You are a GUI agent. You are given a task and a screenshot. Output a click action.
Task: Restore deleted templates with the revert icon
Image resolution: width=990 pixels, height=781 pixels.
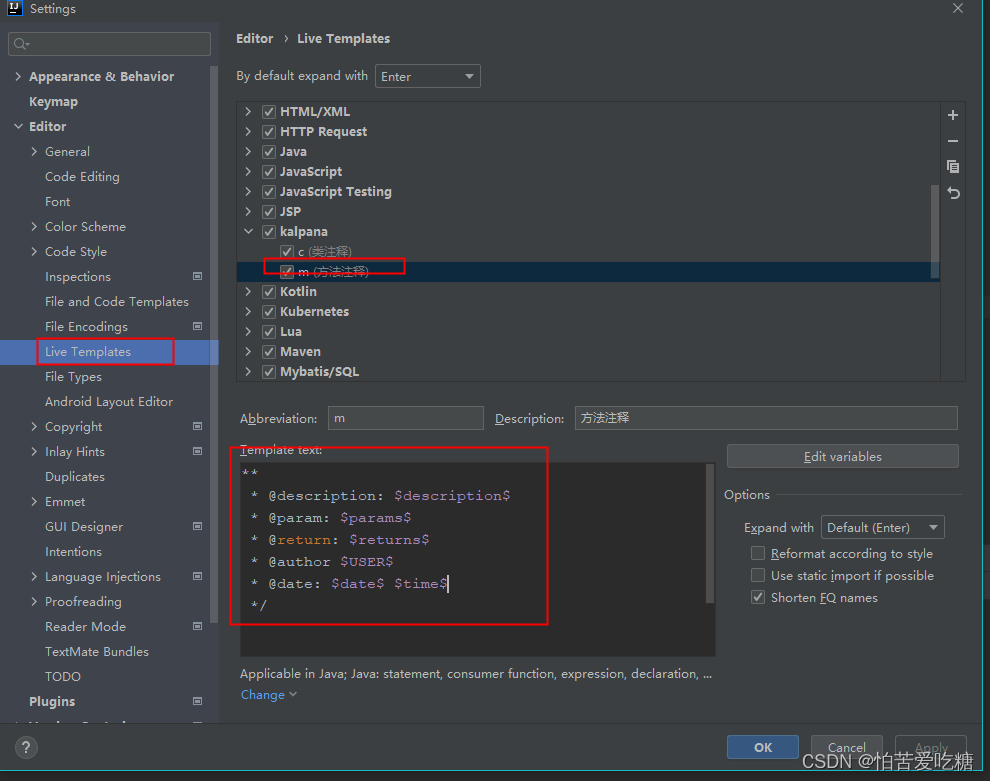coord(953,193)
